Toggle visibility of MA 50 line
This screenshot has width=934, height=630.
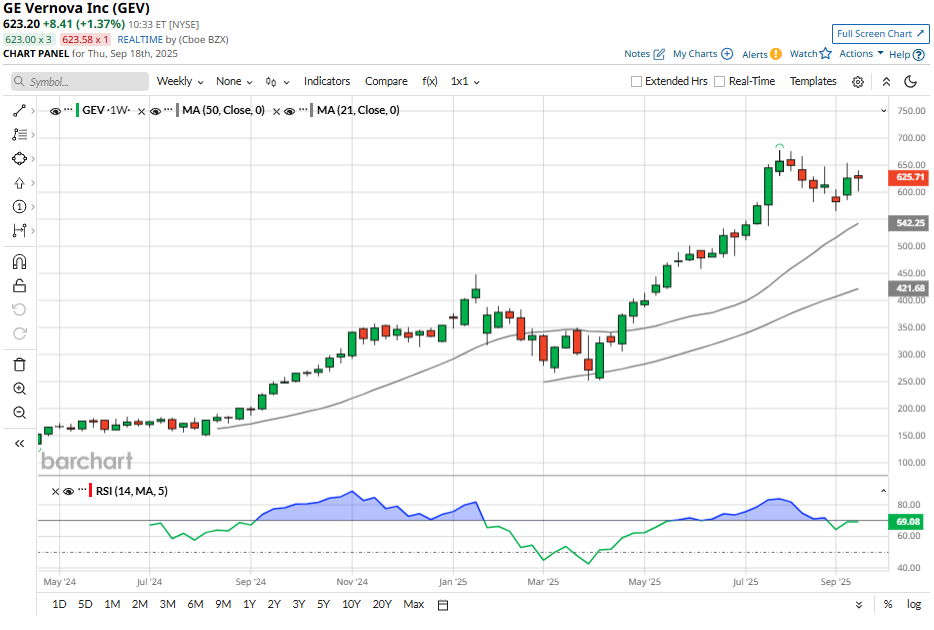coord(155,111)
